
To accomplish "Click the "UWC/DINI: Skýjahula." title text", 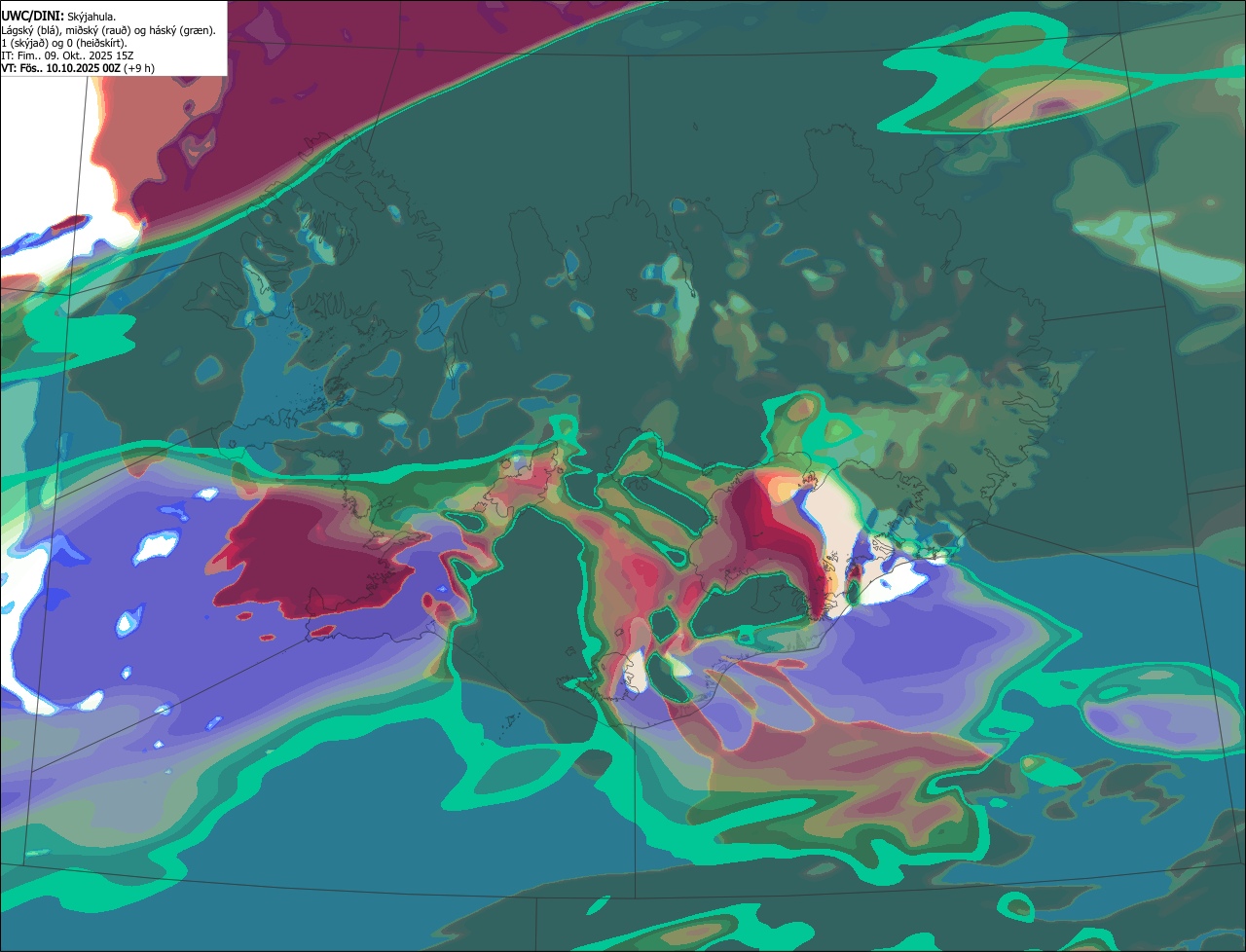I will [58, 17].
